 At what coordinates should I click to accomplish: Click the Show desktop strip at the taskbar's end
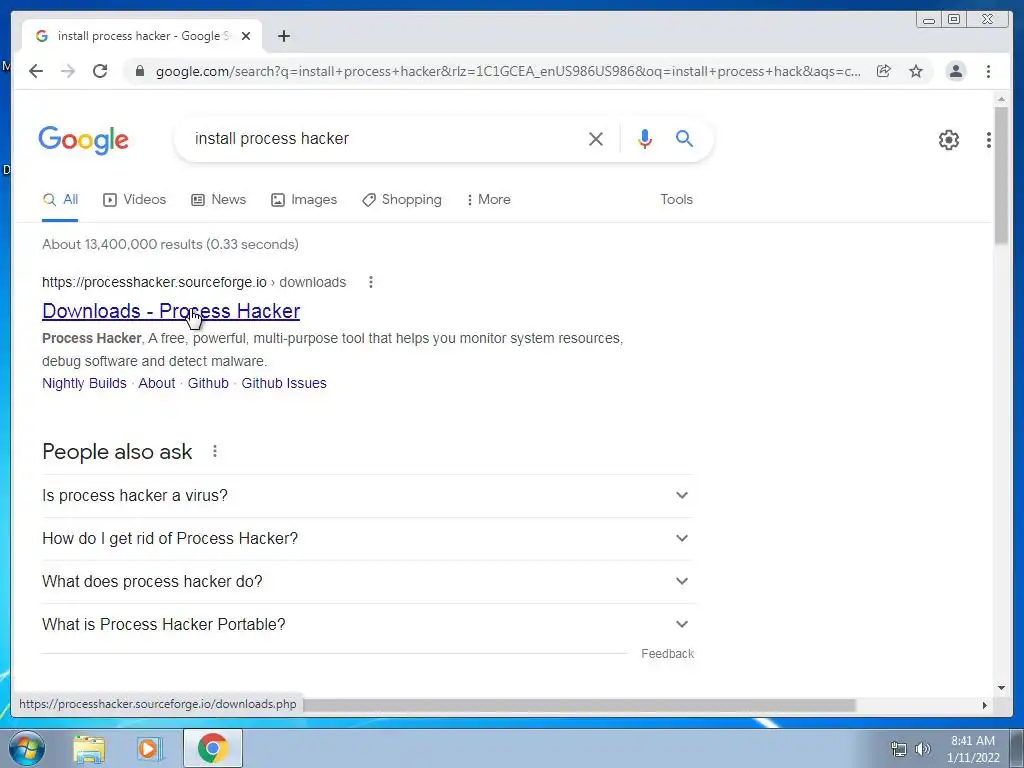[x=1017, y=748]
